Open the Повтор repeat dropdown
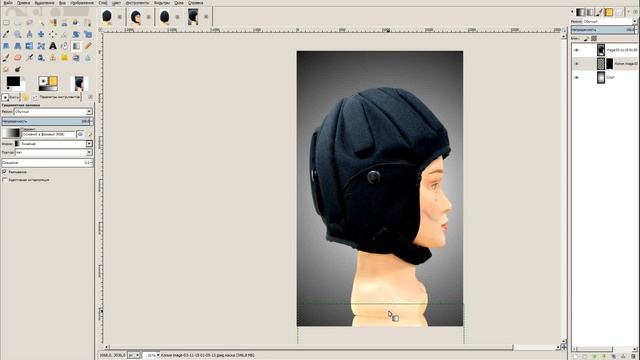 [x=53, y=152]
